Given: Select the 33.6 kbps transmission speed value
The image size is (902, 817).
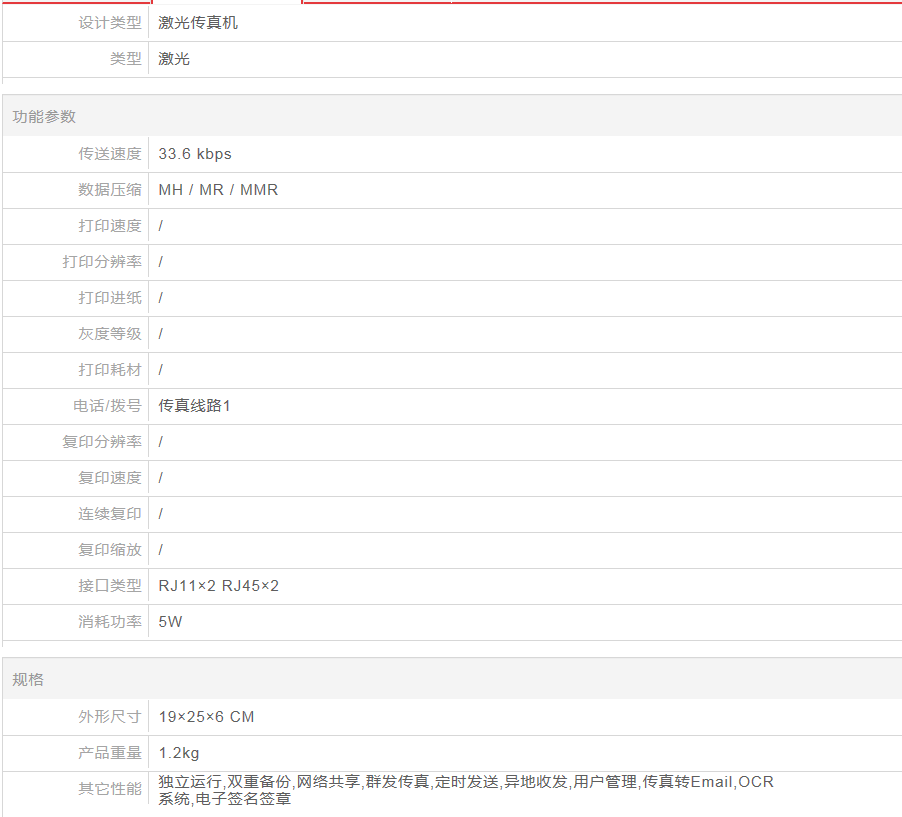Looking at the screenshot, I should pos(195,154).
